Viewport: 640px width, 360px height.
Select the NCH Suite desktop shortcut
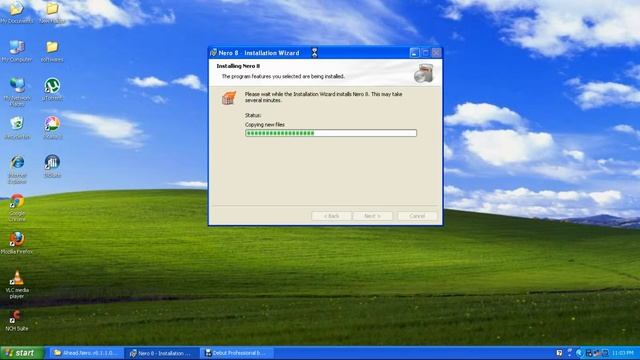click(17, 320)
